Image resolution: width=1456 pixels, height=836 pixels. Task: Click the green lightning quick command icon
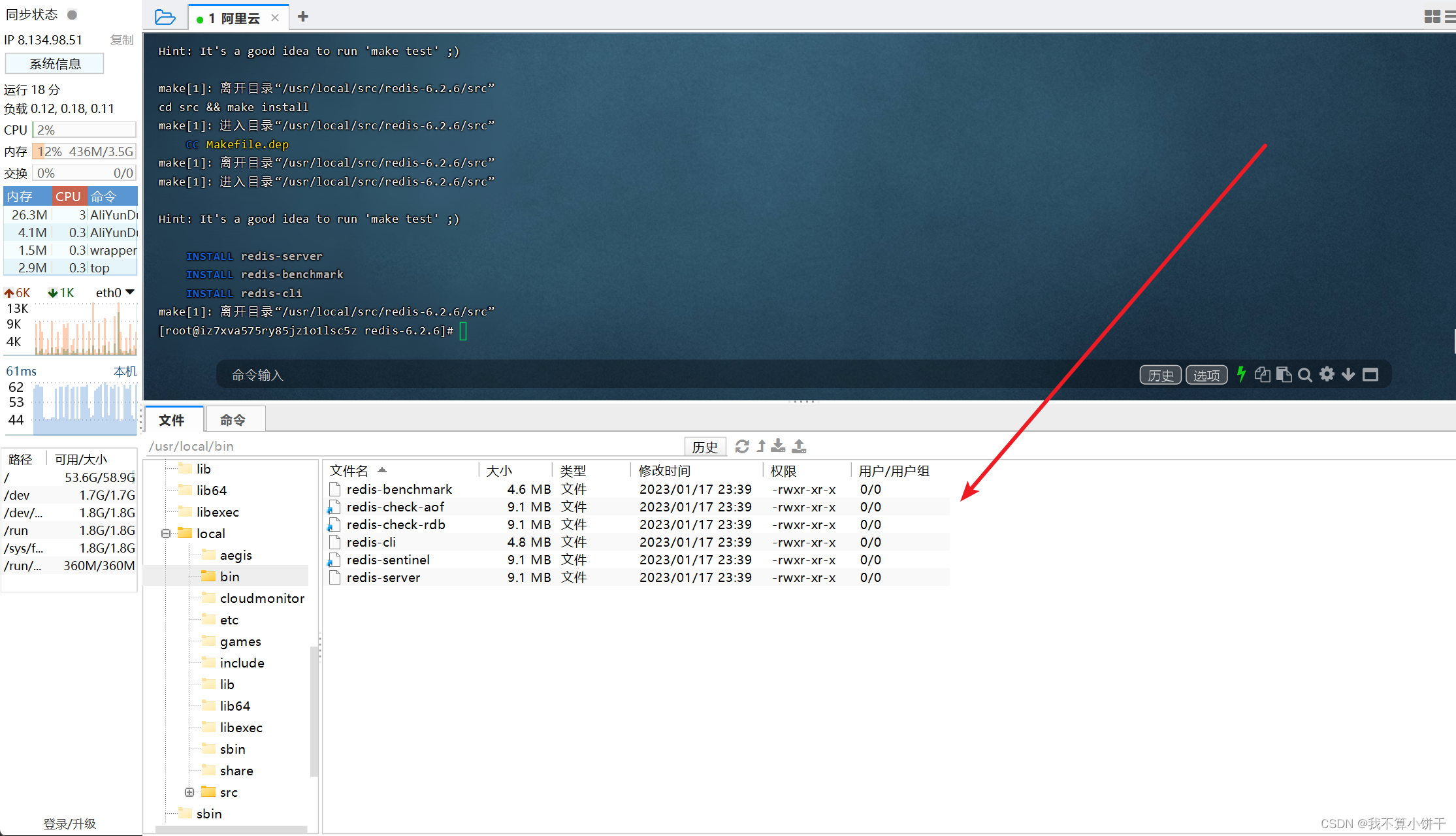pos(1242,374)
